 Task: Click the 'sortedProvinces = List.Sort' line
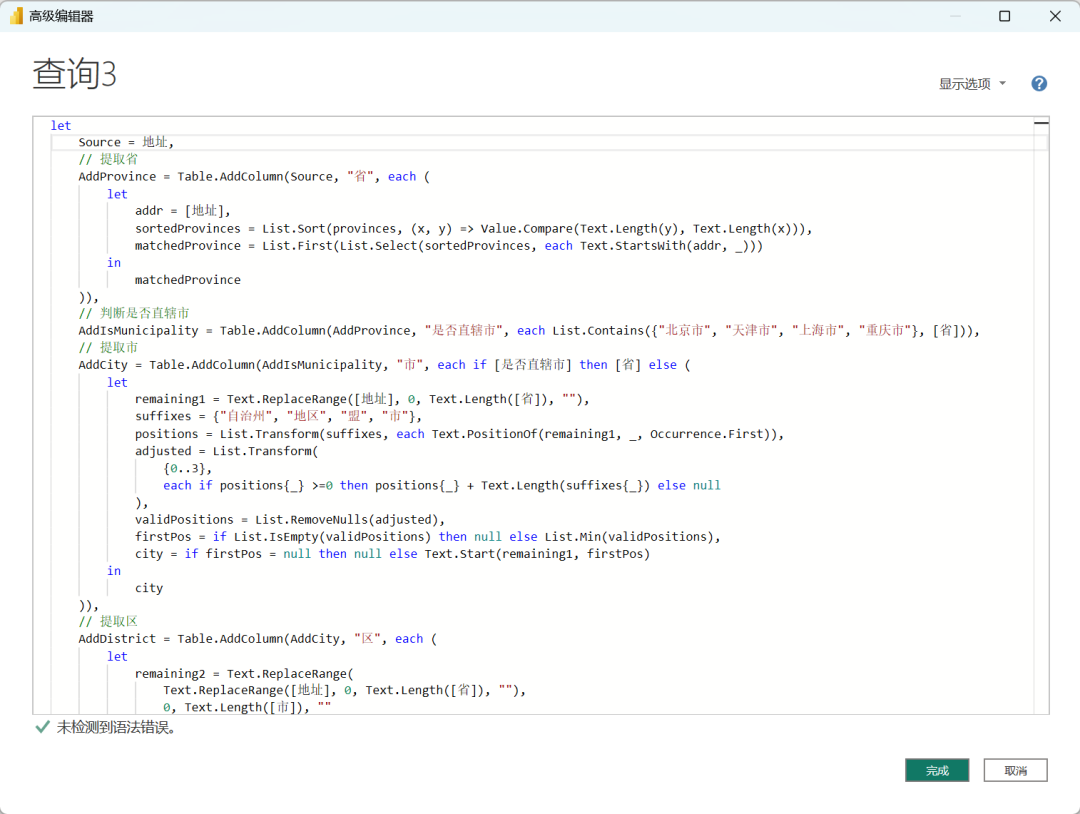tap(473, 228)
